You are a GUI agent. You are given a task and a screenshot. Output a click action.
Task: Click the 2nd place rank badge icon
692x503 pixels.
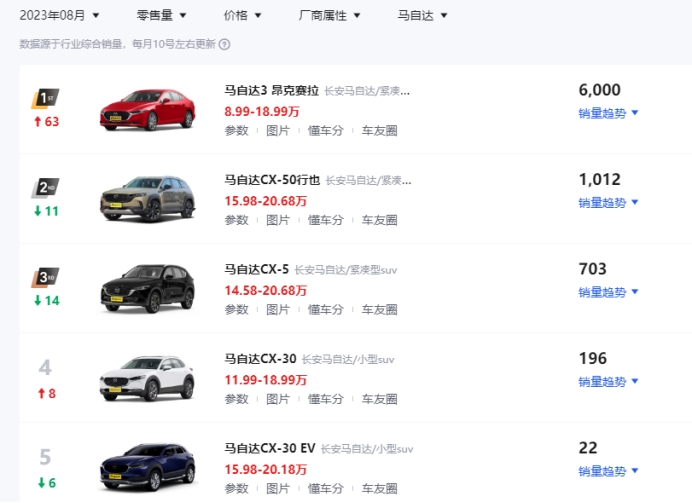[x=45, y=188]
